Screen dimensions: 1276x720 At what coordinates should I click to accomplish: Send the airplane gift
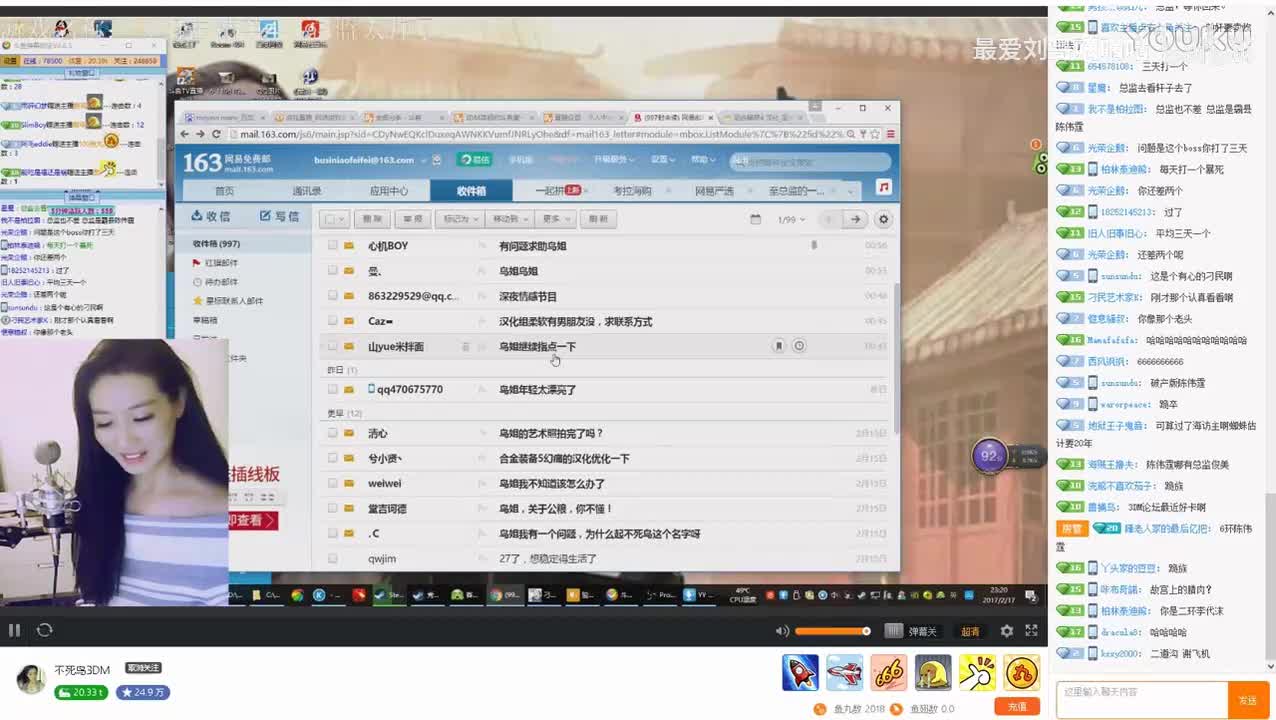point(845,672)
